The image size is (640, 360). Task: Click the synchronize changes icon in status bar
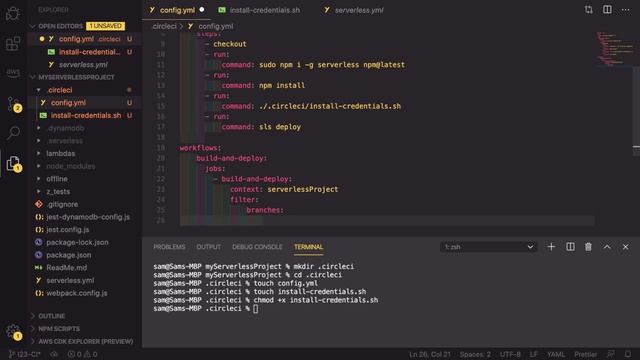click(54, 354)
